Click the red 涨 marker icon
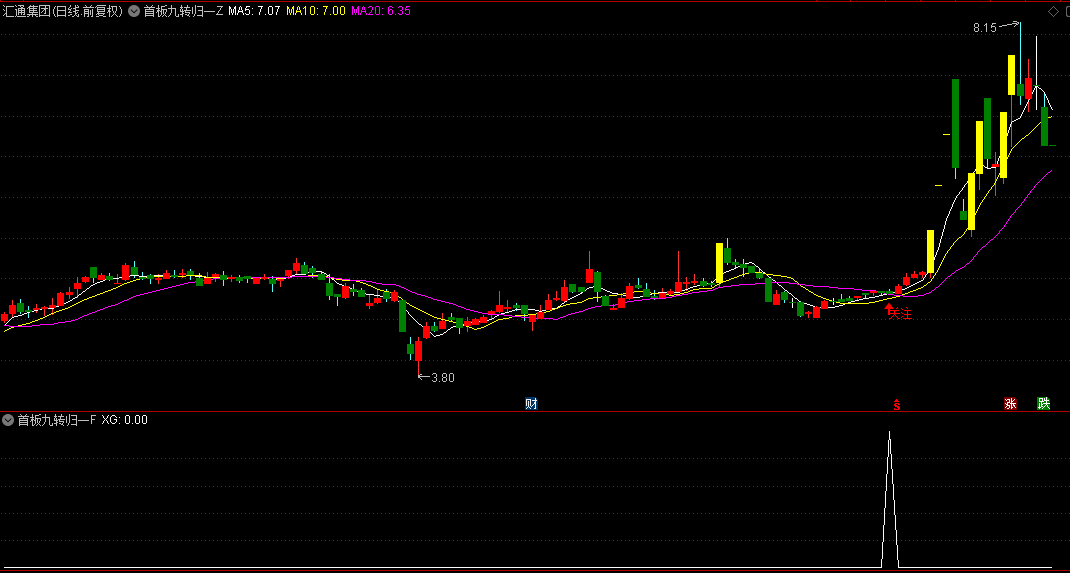Viewport: 1070px width, 573px height. tap(1010, 403)
